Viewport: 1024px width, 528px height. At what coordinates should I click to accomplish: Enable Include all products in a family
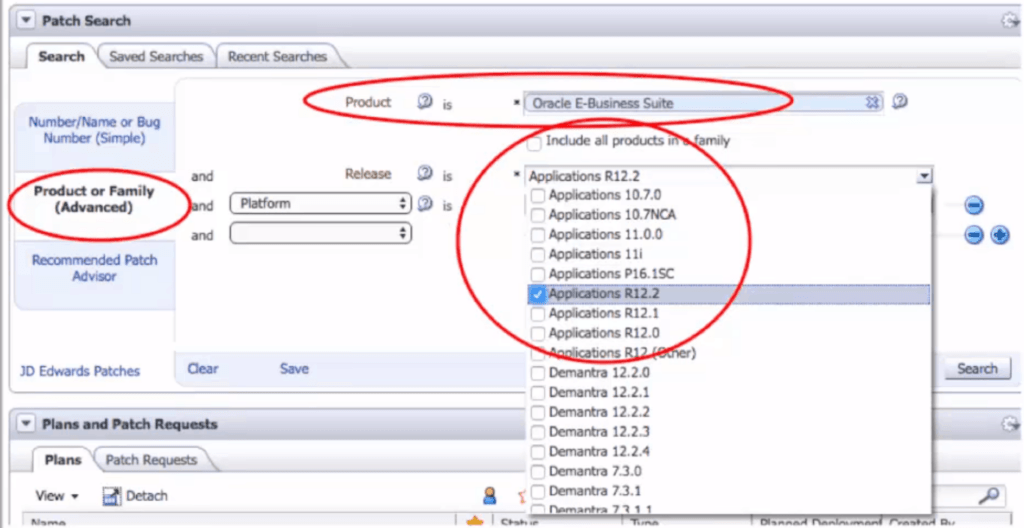click(x=534, y=142)
